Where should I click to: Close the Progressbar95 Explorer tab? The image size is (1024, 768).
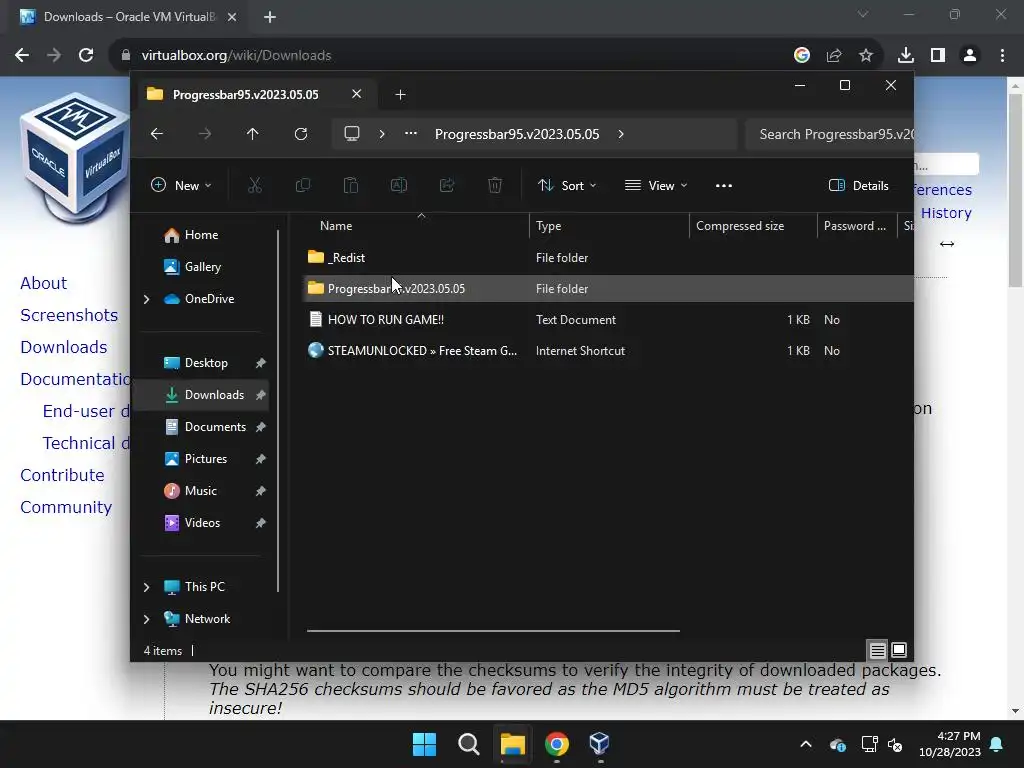tap(357, 94)
